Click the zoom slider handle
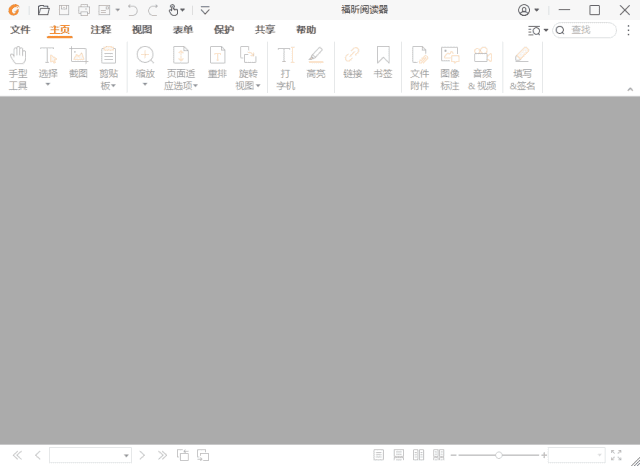640x466 pixels. tap(498, 455)
